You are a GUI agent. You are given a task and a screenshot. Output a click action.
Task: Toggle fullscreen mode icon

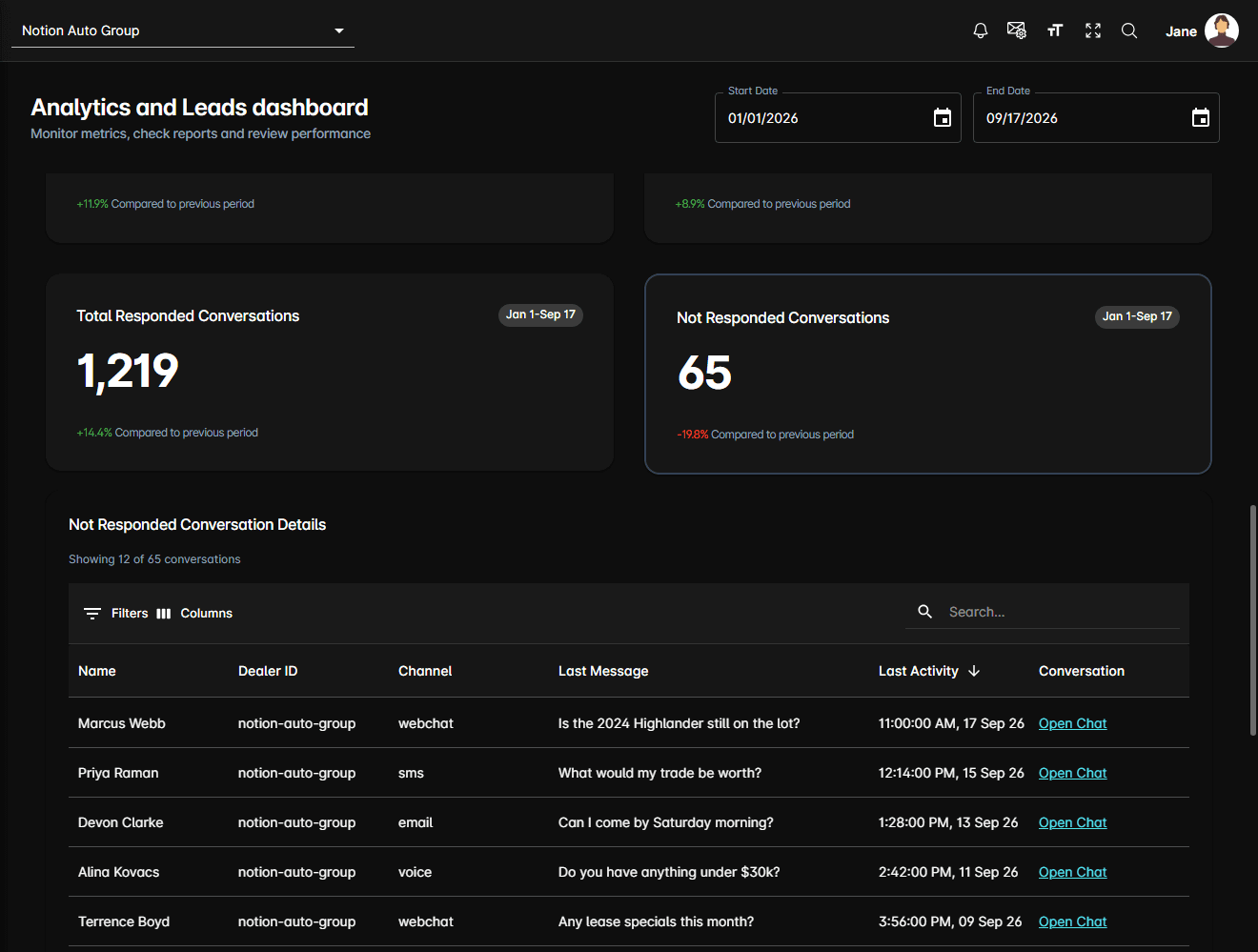(1093, 30)
